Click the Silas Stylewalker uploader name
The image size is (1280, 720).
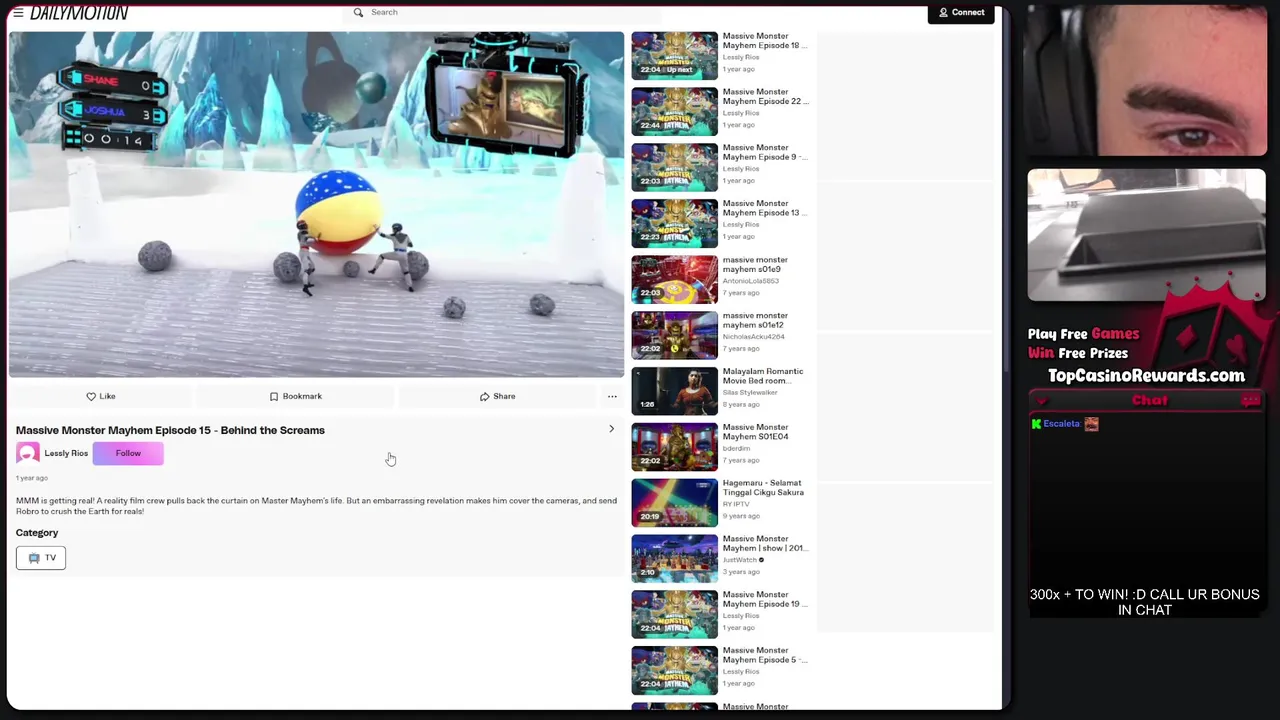pyautogui.click(x=751, y=393)
